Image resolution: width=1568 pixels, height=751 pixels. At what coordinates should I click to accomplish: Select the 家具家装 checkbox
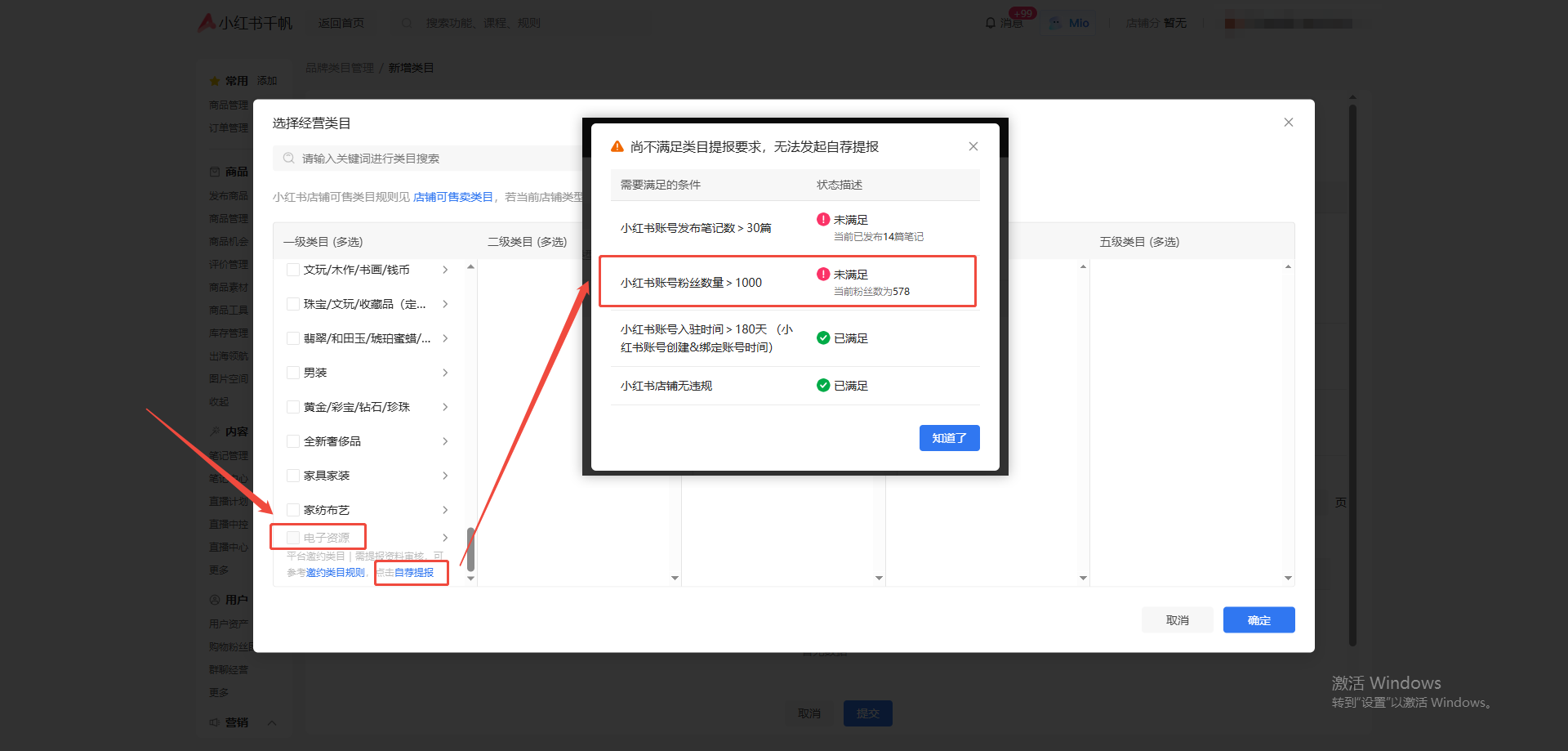click(293, 476)
